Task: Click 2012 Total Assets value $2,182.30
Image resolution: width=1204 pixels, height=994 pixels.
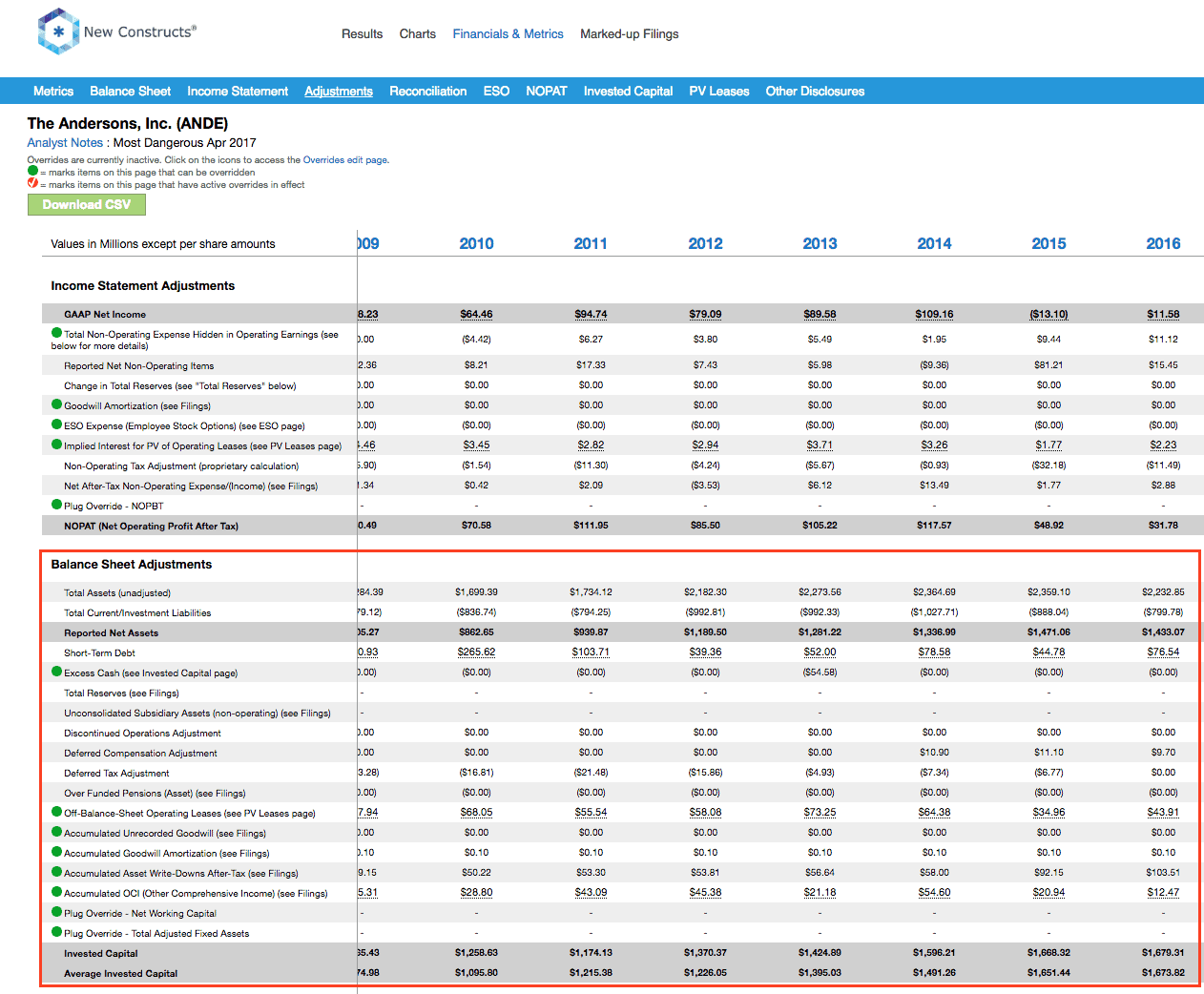Action: pos(706,592)
